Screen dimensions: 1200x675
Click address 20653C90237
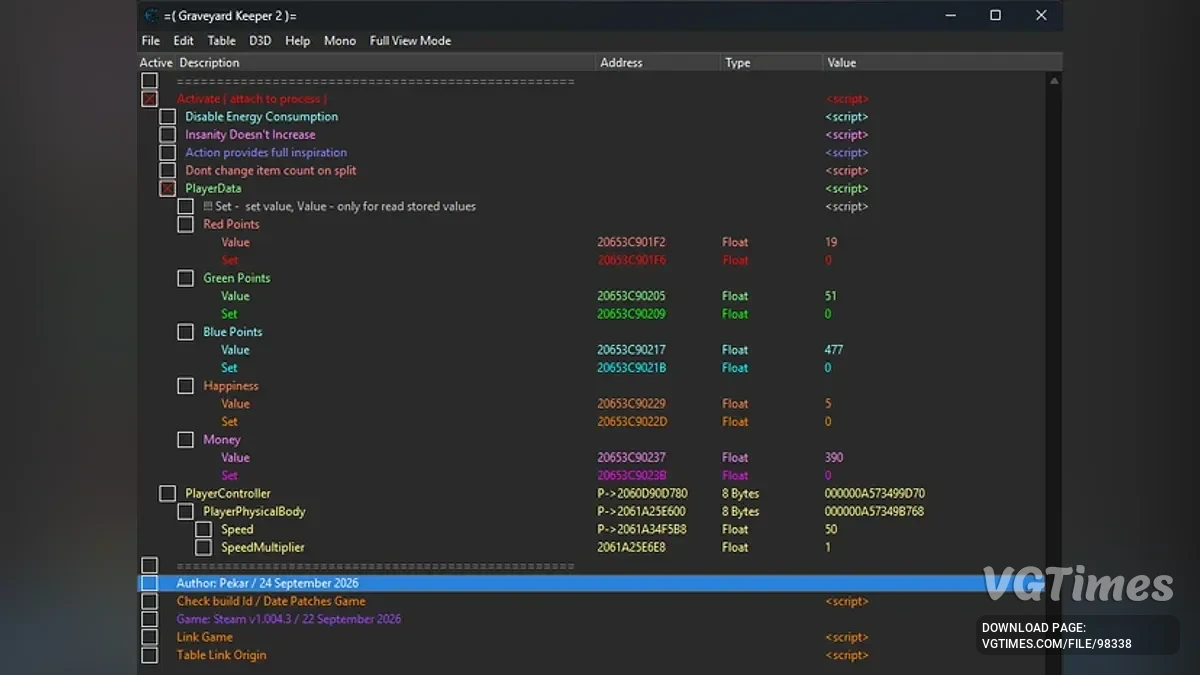631,458
